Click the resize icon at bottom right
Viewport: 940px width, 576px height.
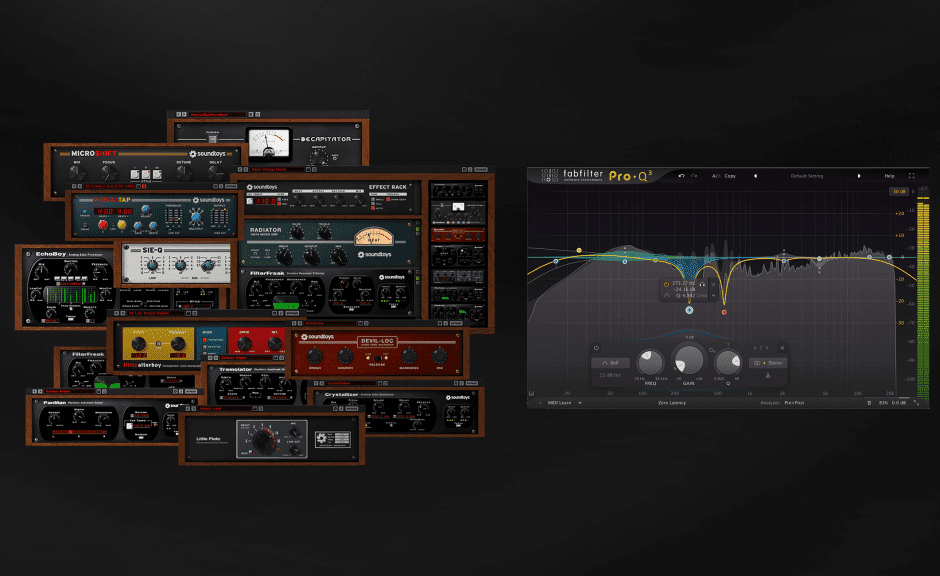(x=917, y=402)
